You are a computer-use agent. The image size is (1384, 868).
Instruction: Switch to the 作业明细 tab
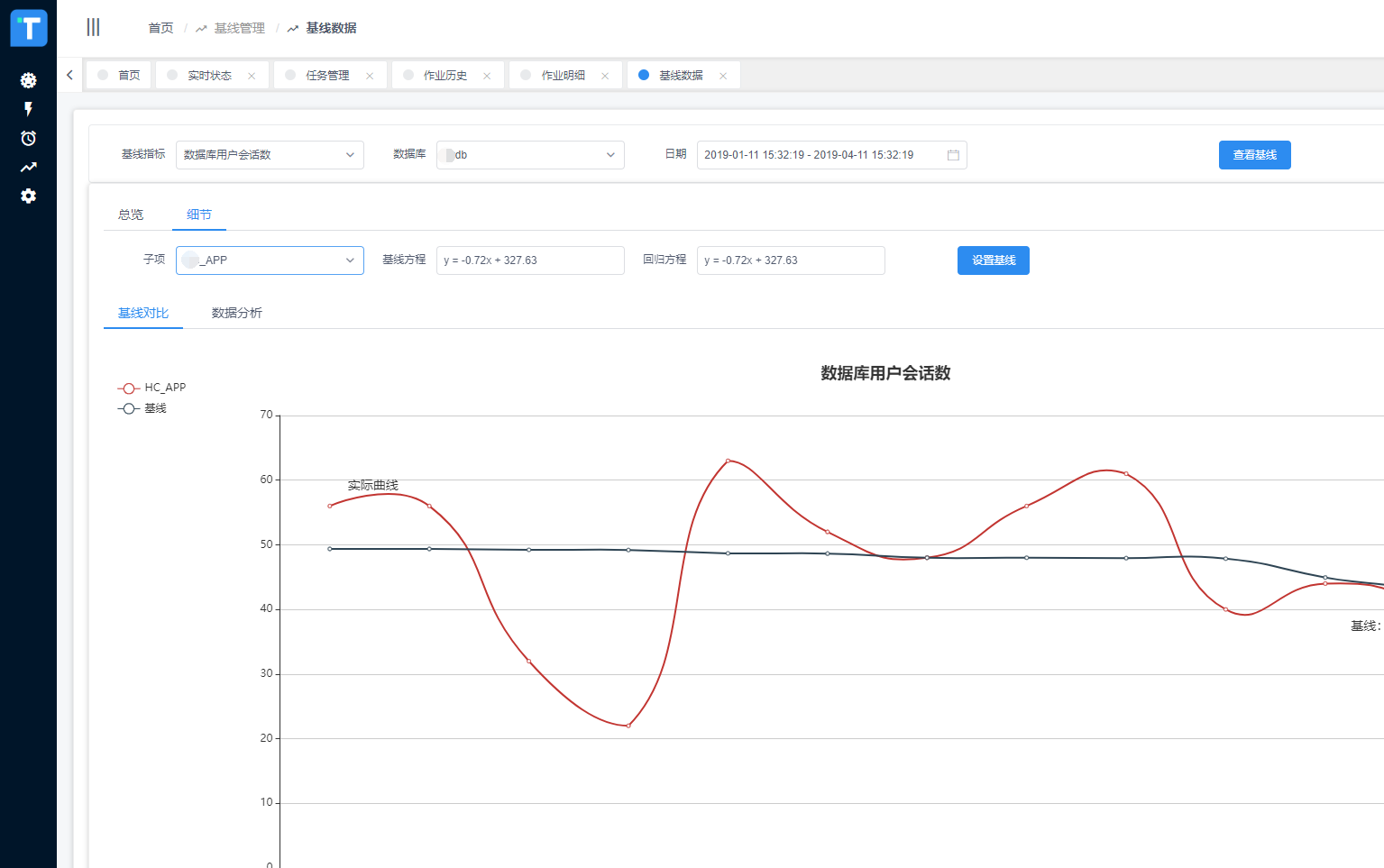pyautogui.click(x=564, y=75)
